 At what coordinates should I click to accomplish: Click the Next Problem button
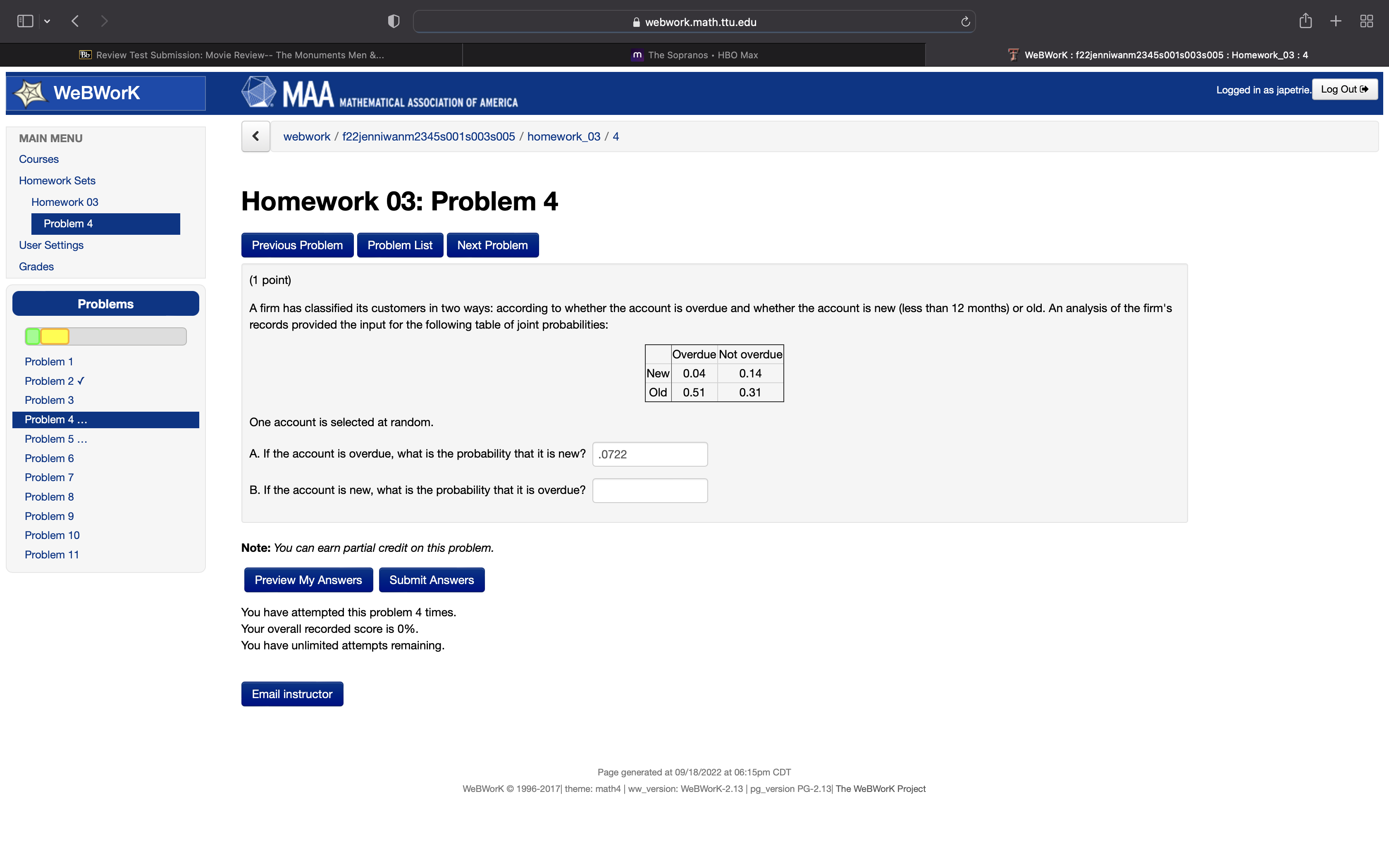(492, 245)
